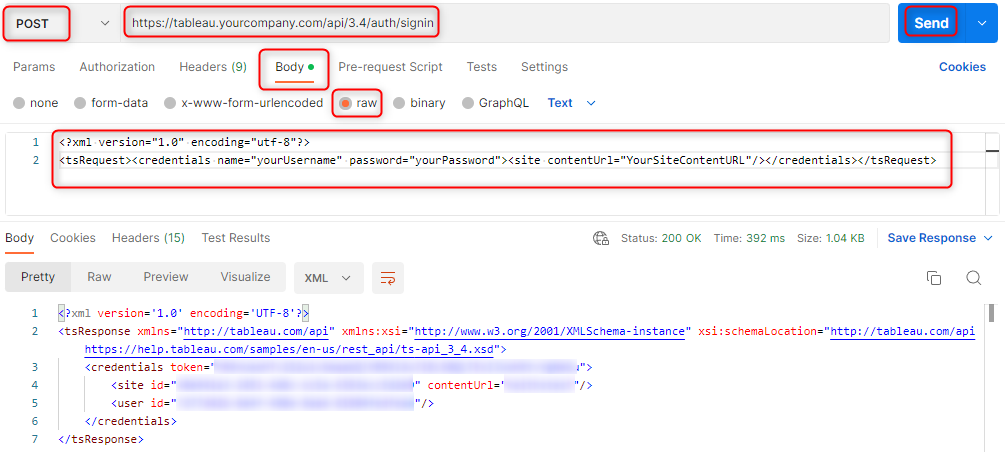Select the binary body option
The image size is (1005, 452).
(x=419, y=103)
